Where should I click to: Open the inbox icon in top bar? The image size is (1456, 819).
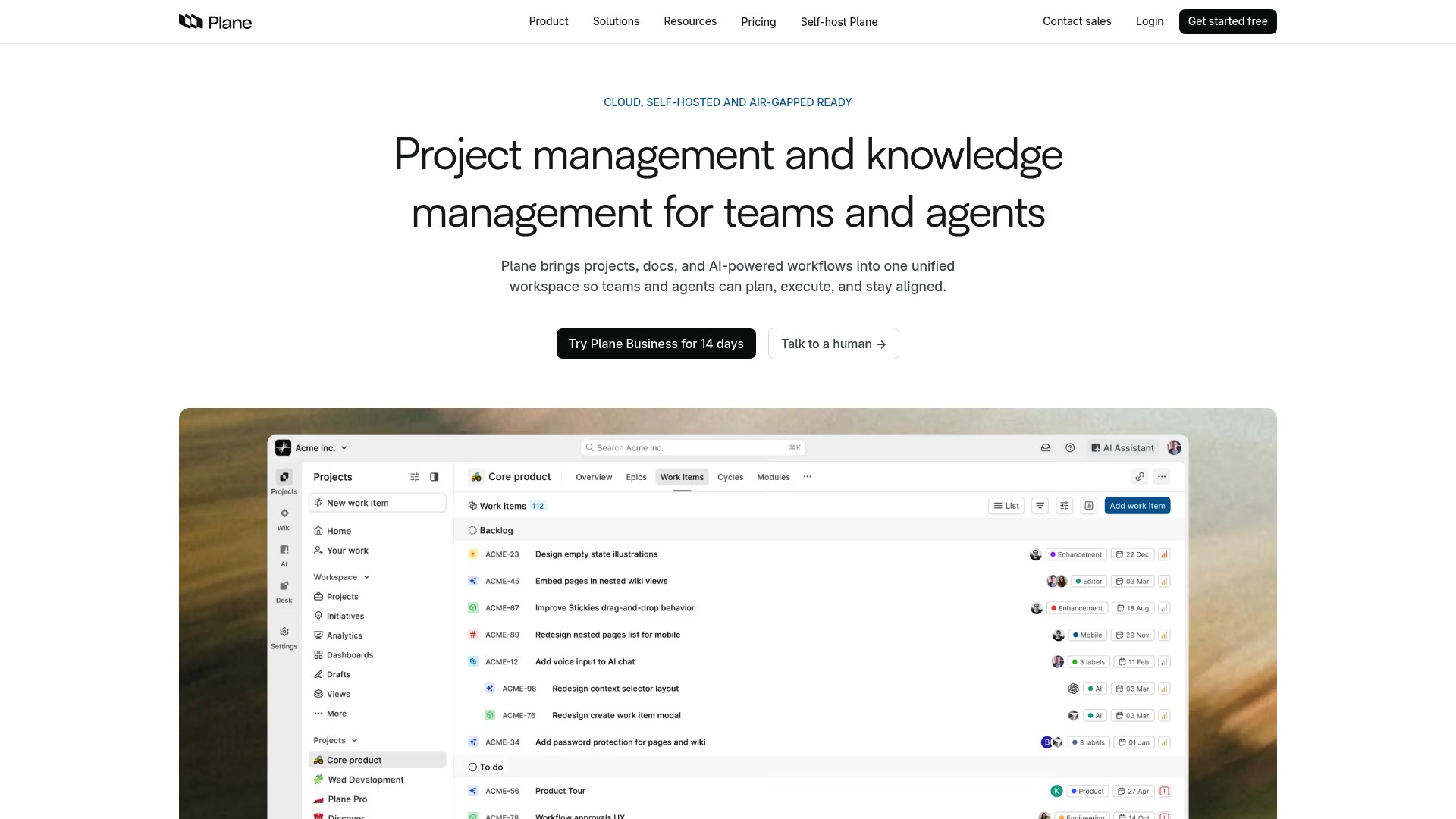coord(1046,448)
